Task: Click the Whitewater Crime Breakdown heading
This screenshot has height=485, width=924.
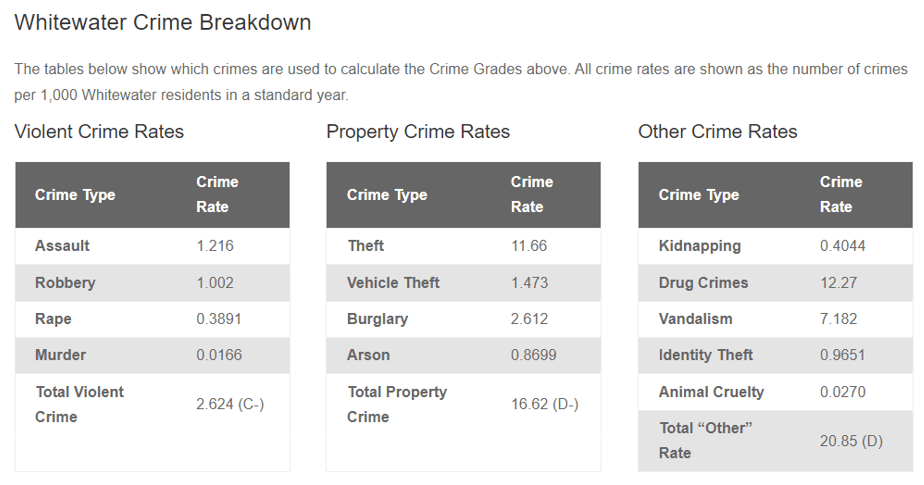Action: coord(163,22)
